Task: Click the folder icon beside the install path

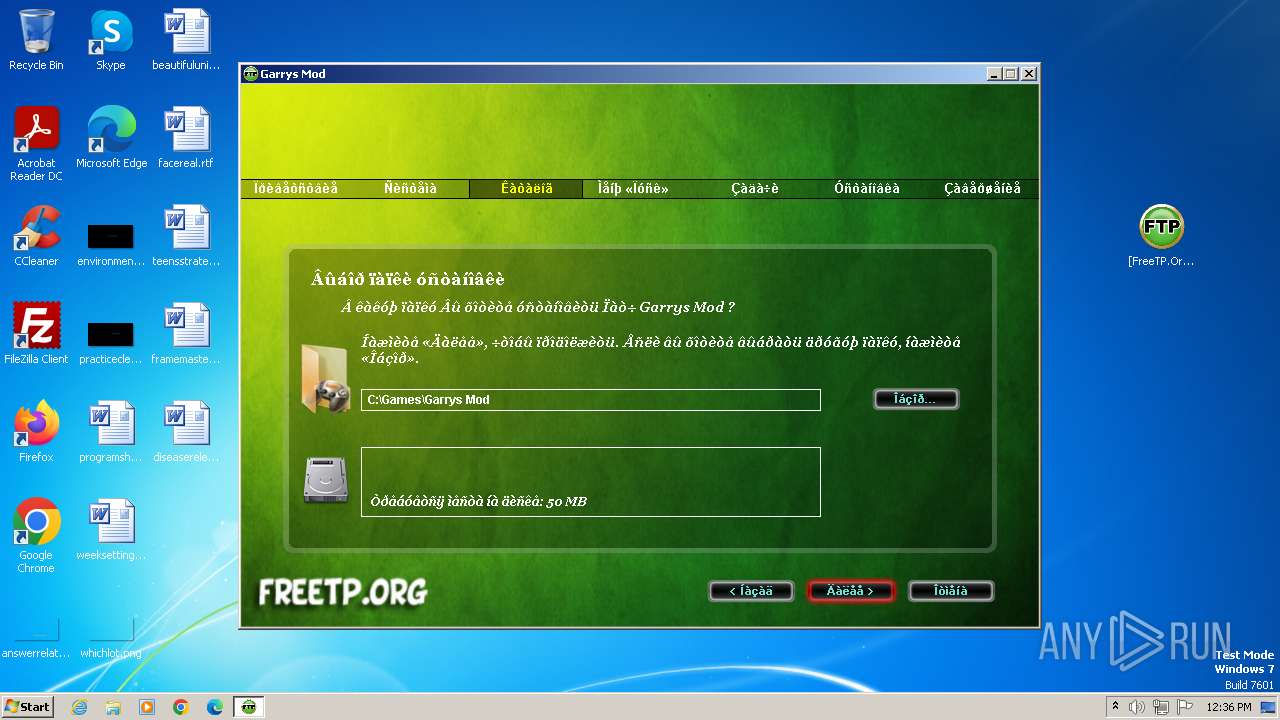Action: [325, 378]
